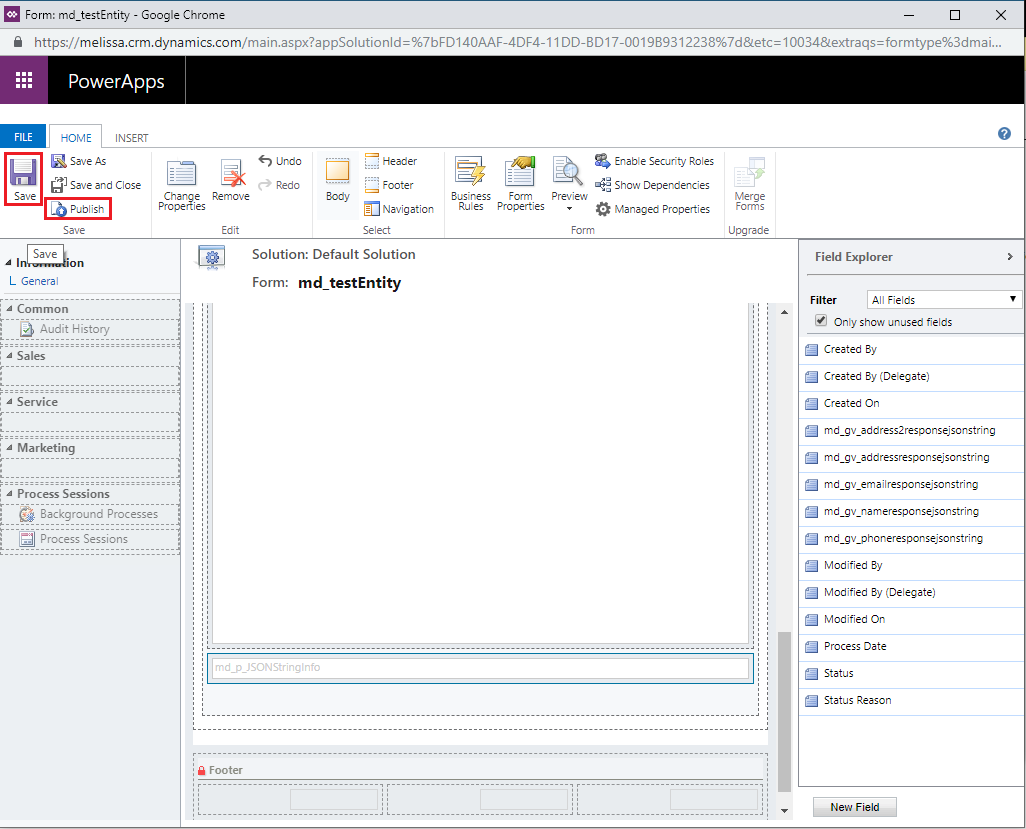Open the FILE menu tab
The height and width of the screenshot is (829, 1026).
pos(23,137)
